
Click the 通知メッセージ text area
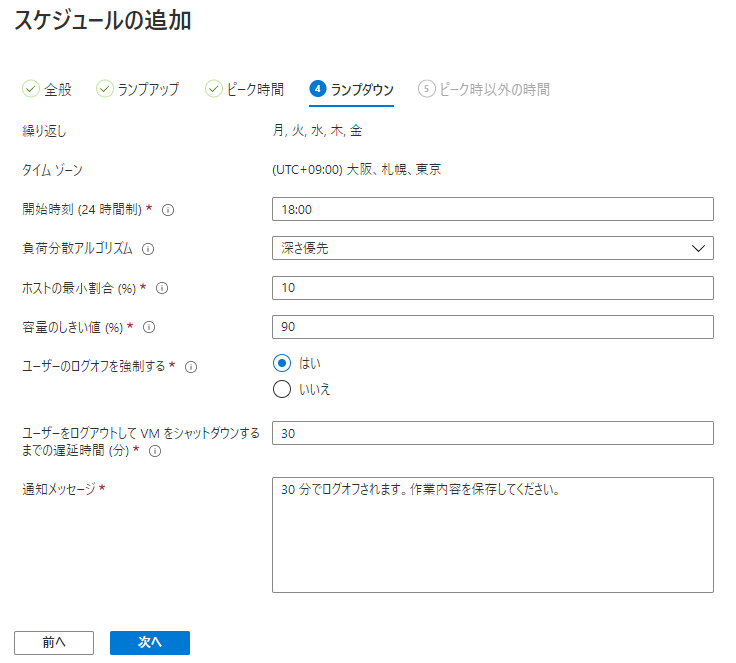[492, 535]
